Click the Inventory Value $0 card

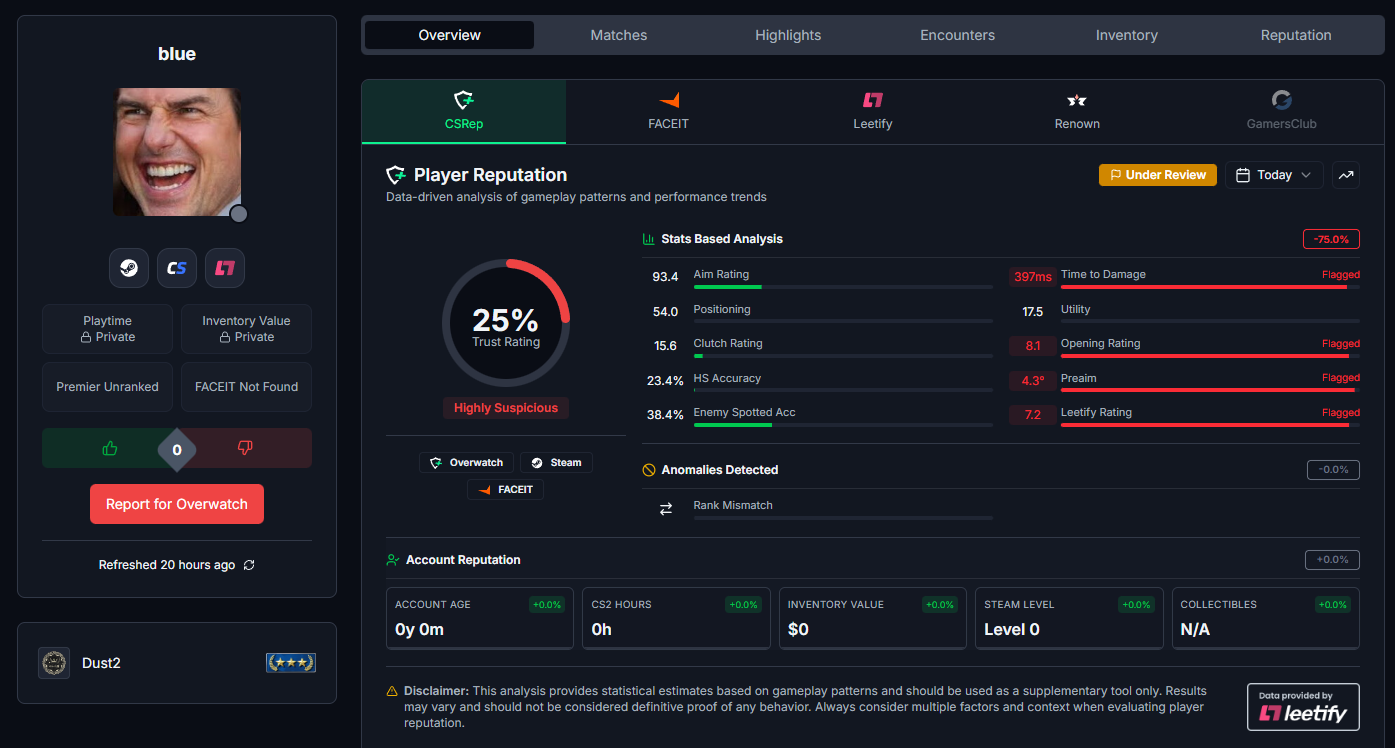[873, 618]
